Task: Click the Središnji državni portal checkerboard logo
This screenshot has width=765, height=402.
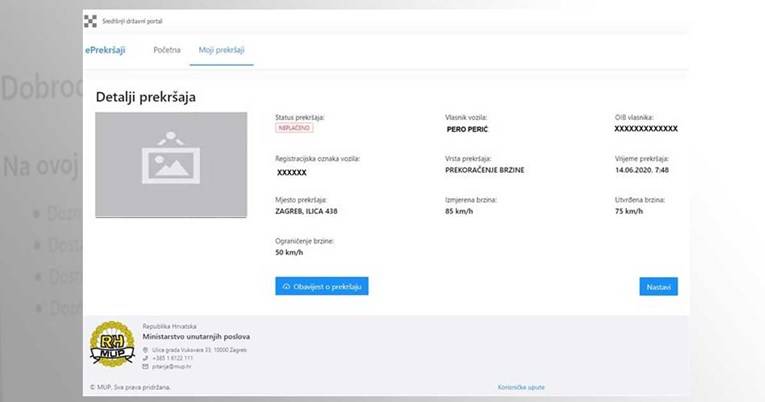Action: point(92,20)
